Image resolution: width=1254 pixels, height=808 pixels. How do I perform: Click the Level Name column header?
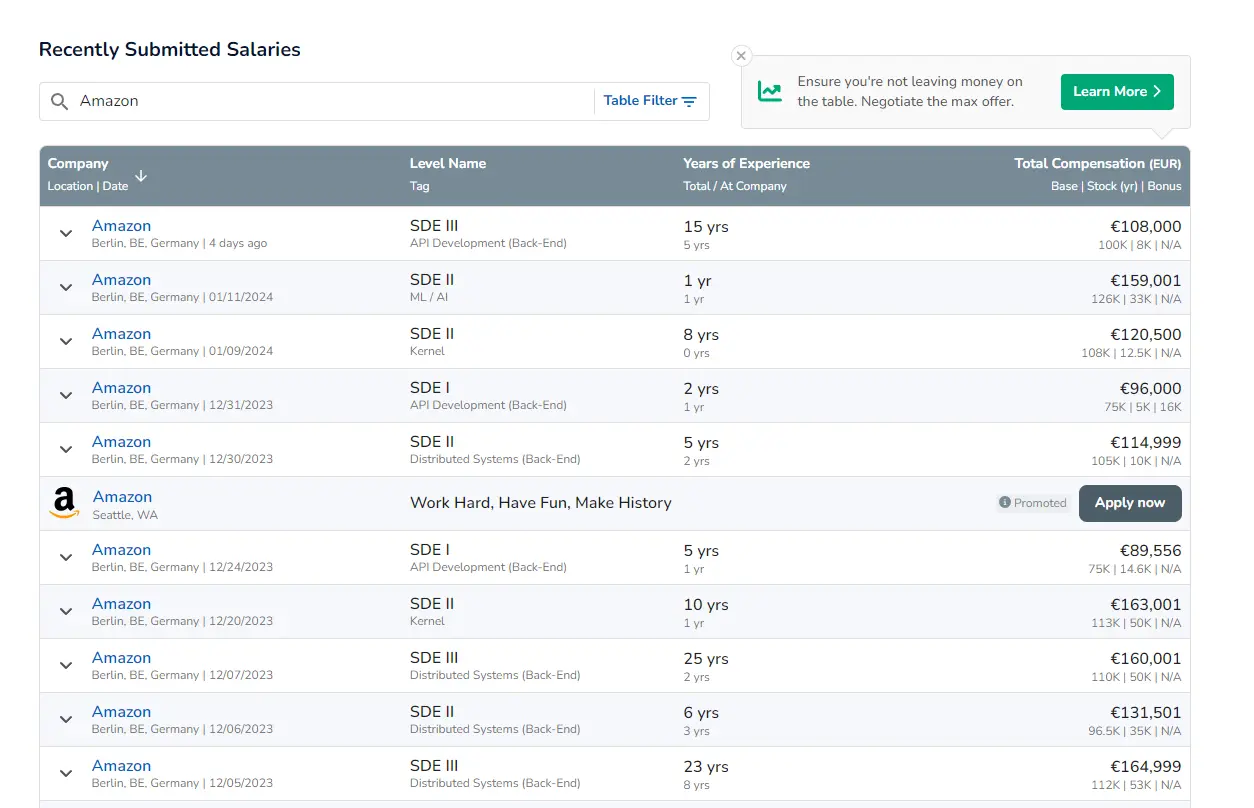pyautogui.click(x=447, y=164)
